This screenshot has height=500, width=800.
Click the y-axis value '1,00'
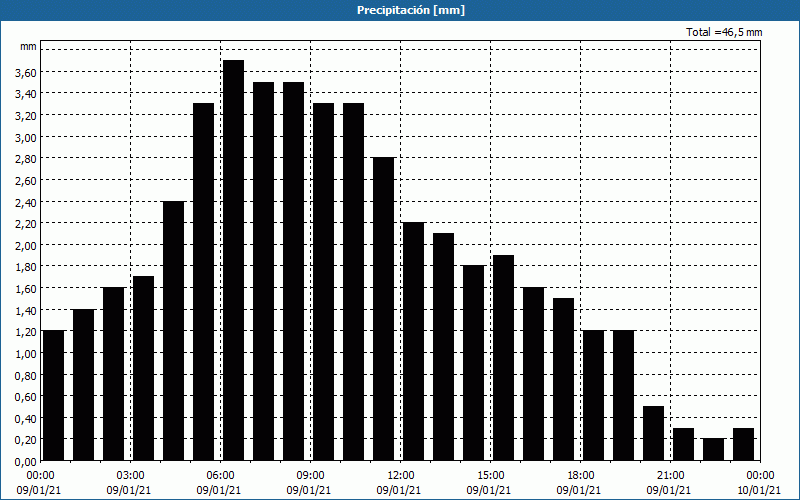pos(26,354)
